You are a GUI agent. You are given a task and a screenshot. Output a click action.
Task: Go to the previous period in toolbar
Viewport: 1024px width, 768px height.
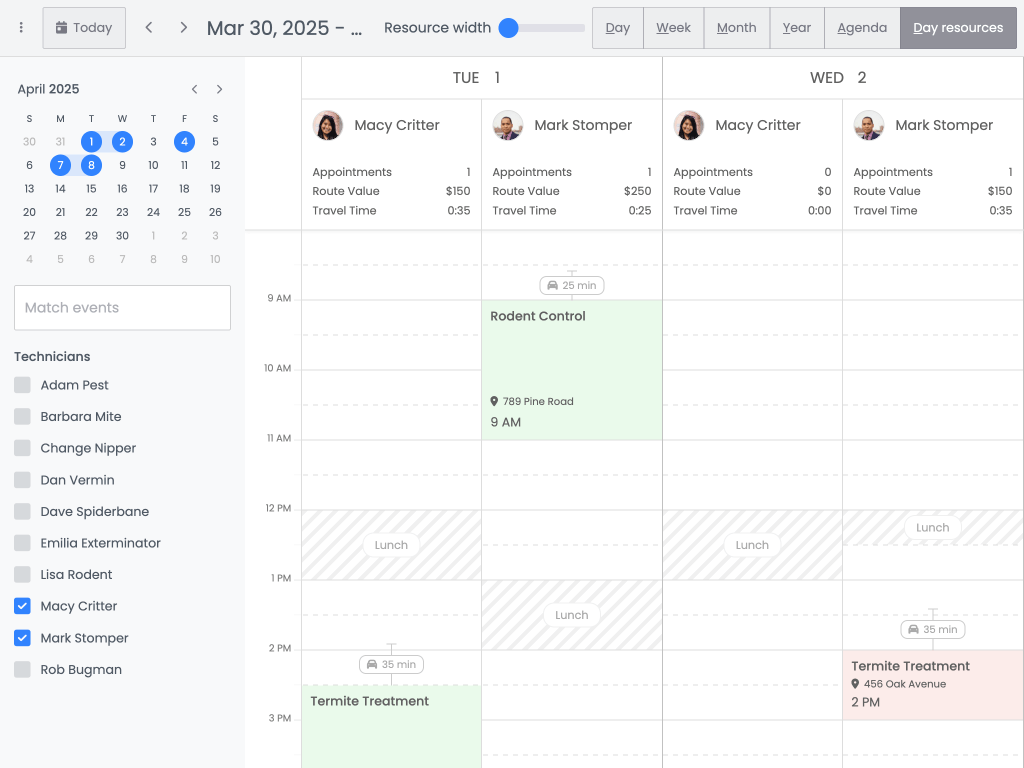point(149,27)
